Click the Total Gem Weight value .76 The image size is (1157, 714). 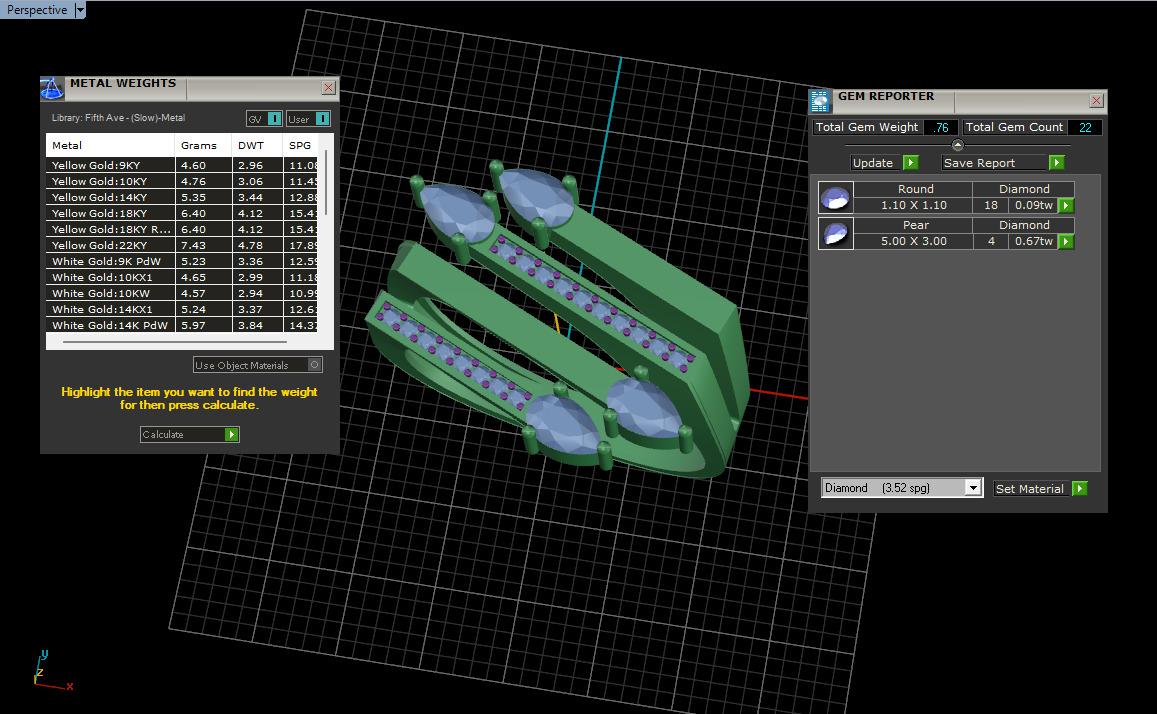tap(941, 128)
